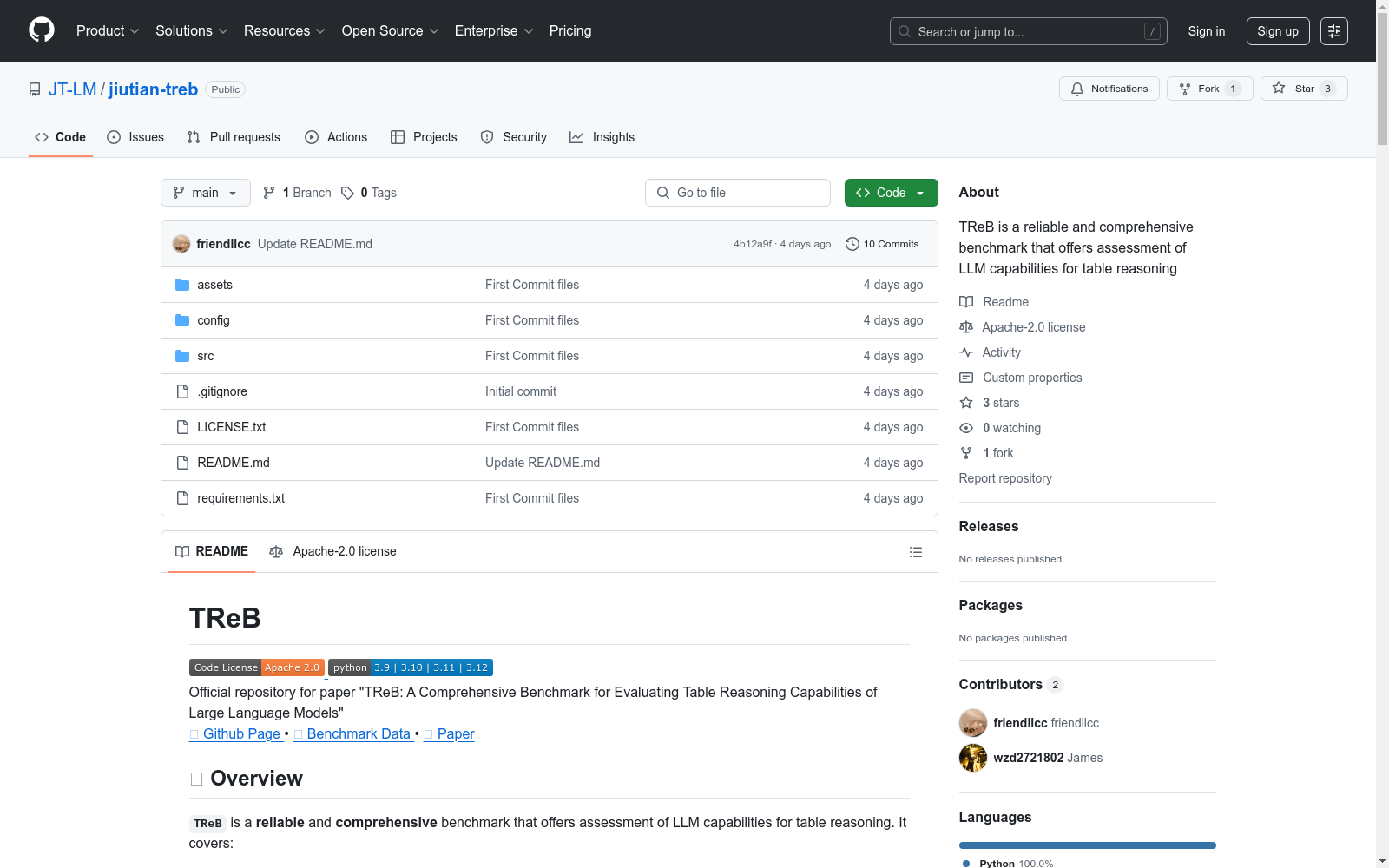The width and height of the screenshot is (1389, 868).
Task: Switch to the Projects tab
Action: pyautogui.click(x=424, y=137)
